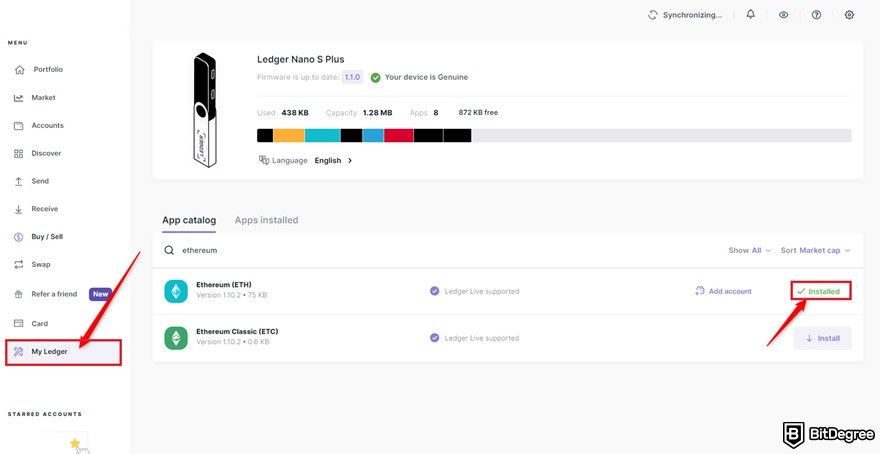Expand the English language chevron
Image resolution: width=880 pixels, height=454 pixels.
coord(350,160)
